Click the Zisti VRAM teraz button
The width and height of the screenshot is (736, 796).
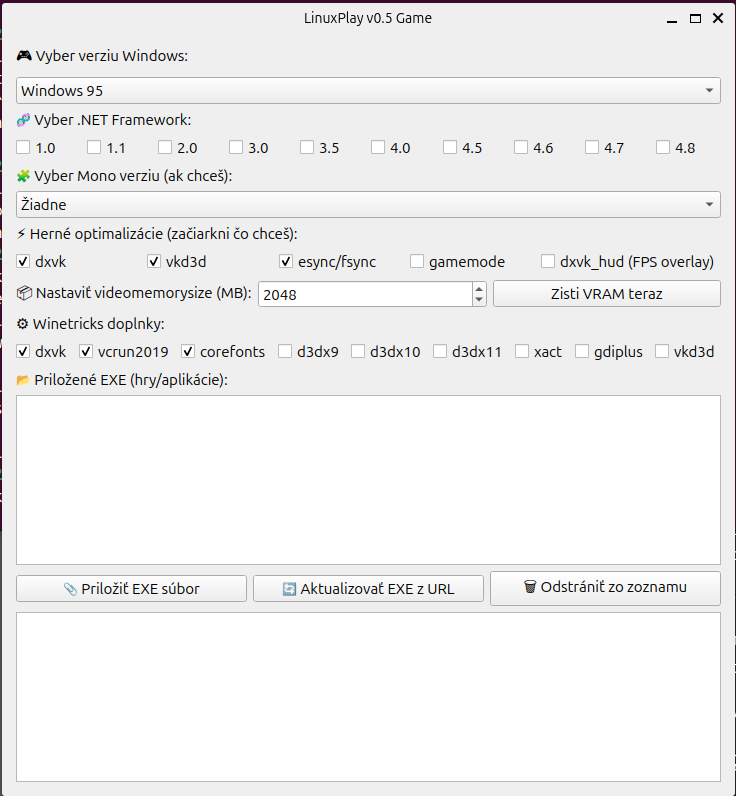pyautogui.click(x=607, y=294)
